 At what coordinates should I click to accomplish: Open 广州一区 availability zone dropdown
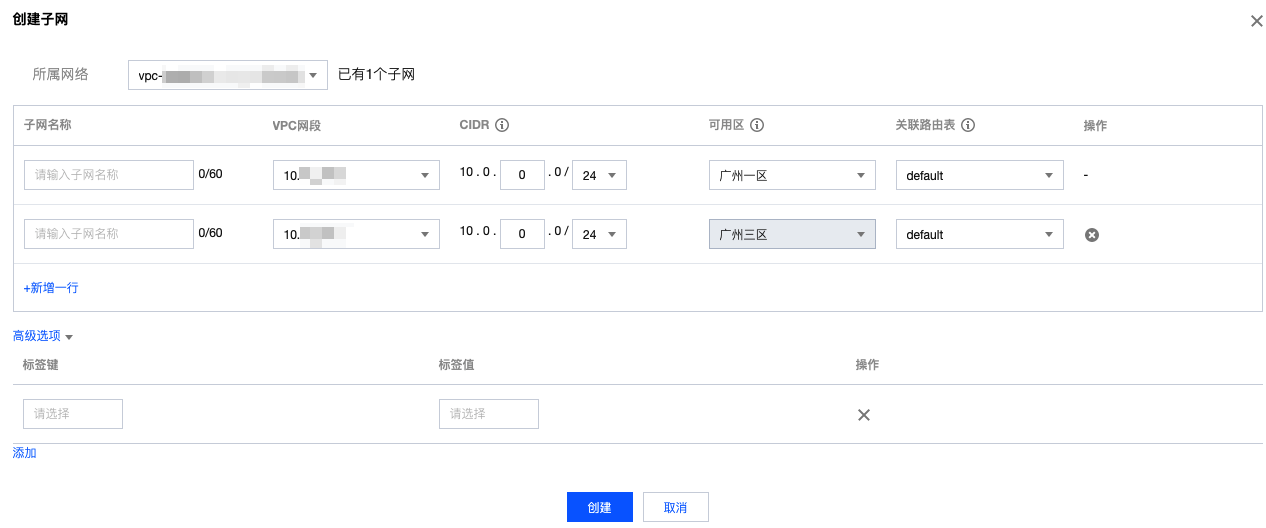tap(792, 175)
